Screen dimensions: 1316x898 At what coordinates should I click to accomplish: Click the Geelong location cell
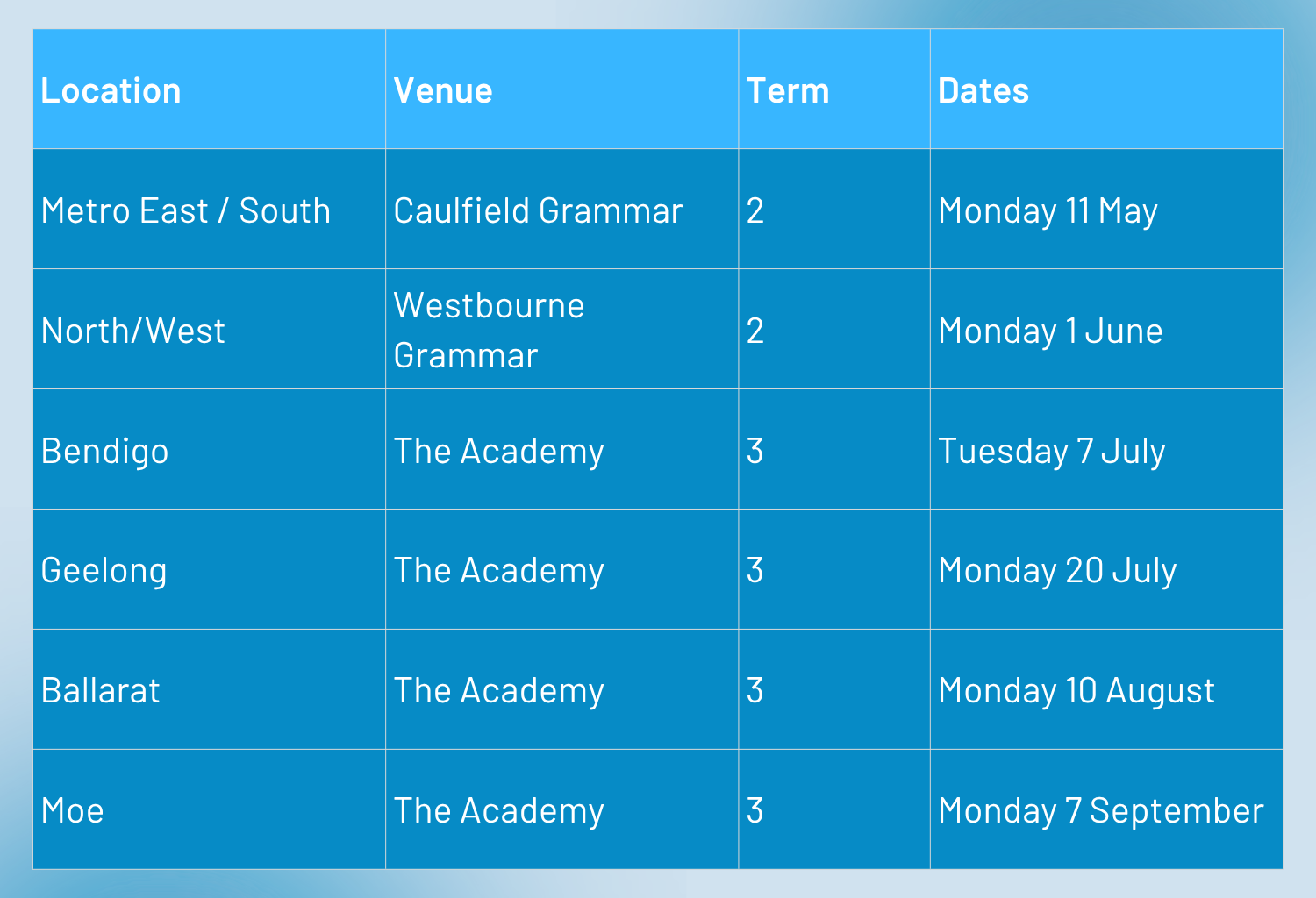104,571
